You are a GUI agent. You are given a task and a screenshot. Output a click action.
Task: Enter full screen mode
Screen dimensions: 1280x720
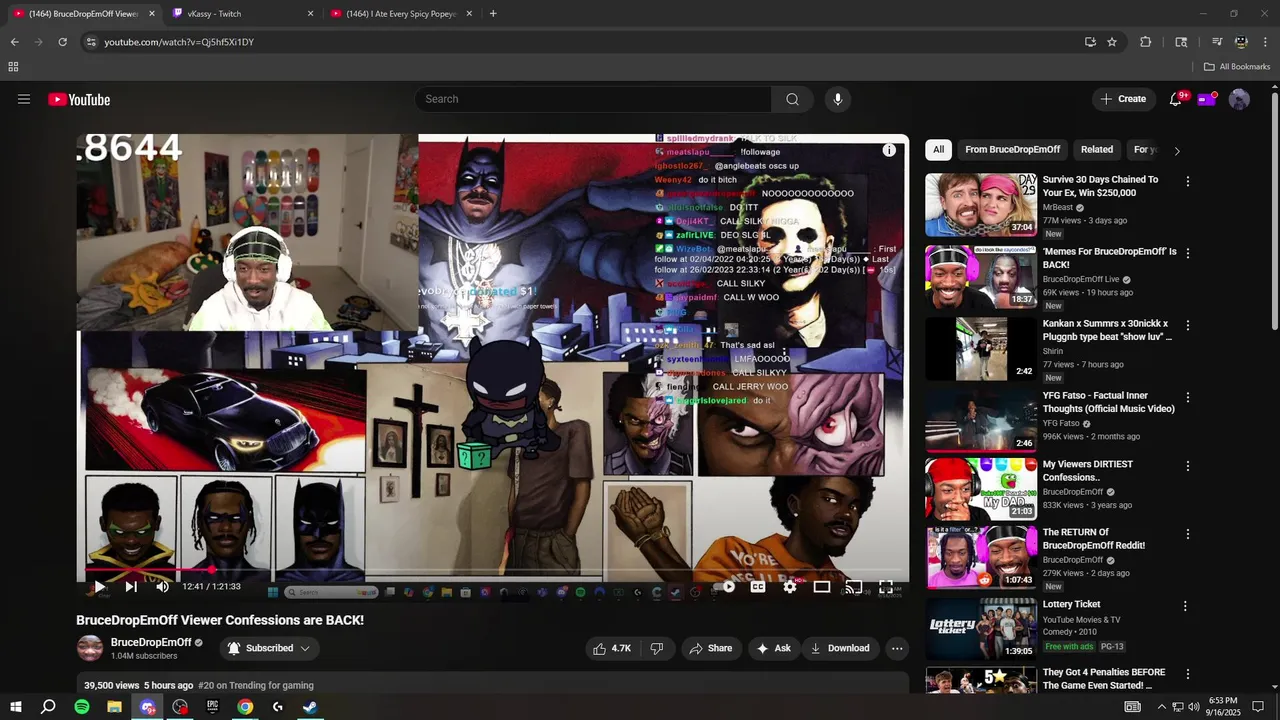[x=886, y=587]
